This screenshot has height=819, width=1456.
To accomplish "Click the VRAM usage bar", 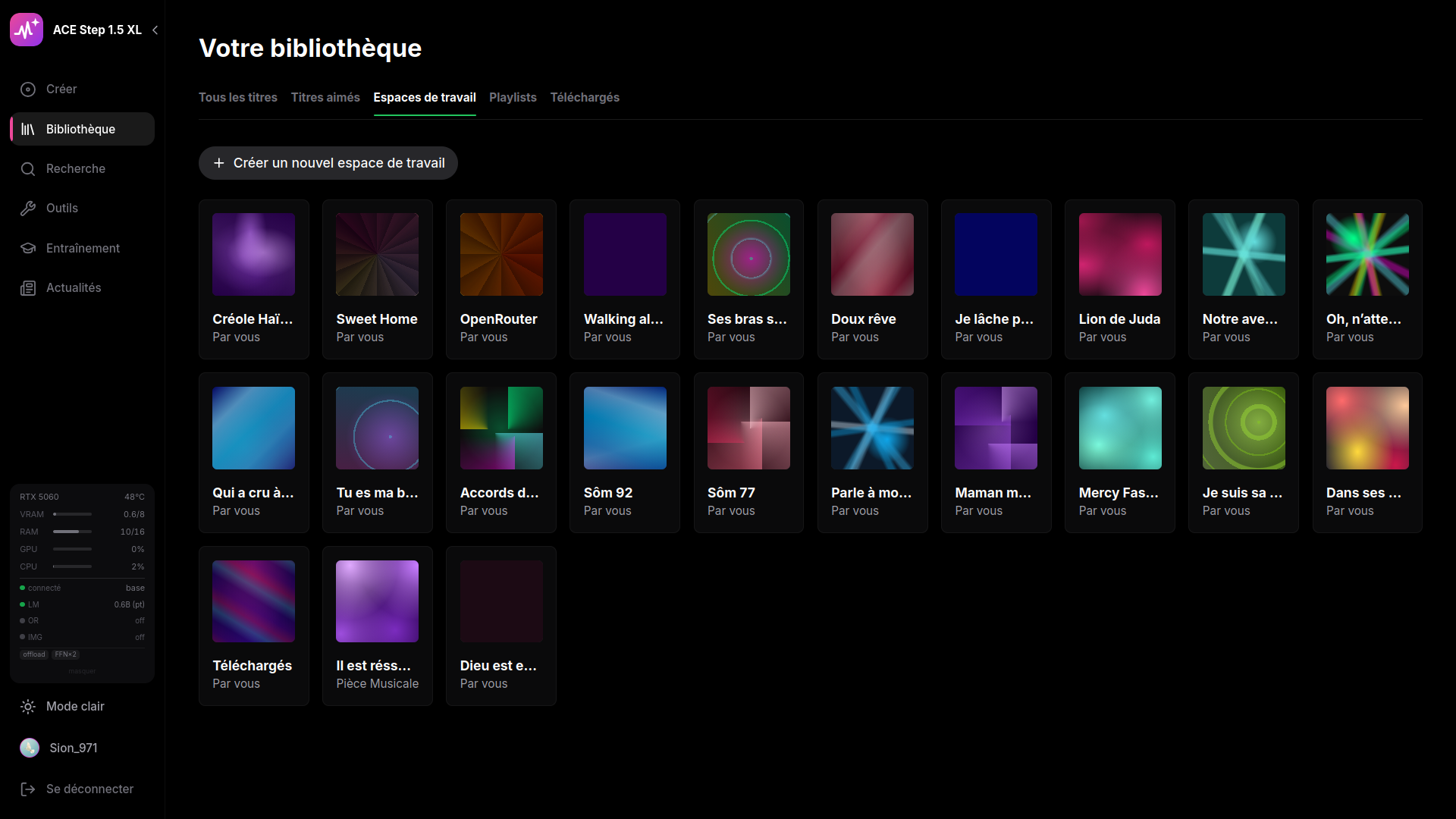I will coord(73,514).
